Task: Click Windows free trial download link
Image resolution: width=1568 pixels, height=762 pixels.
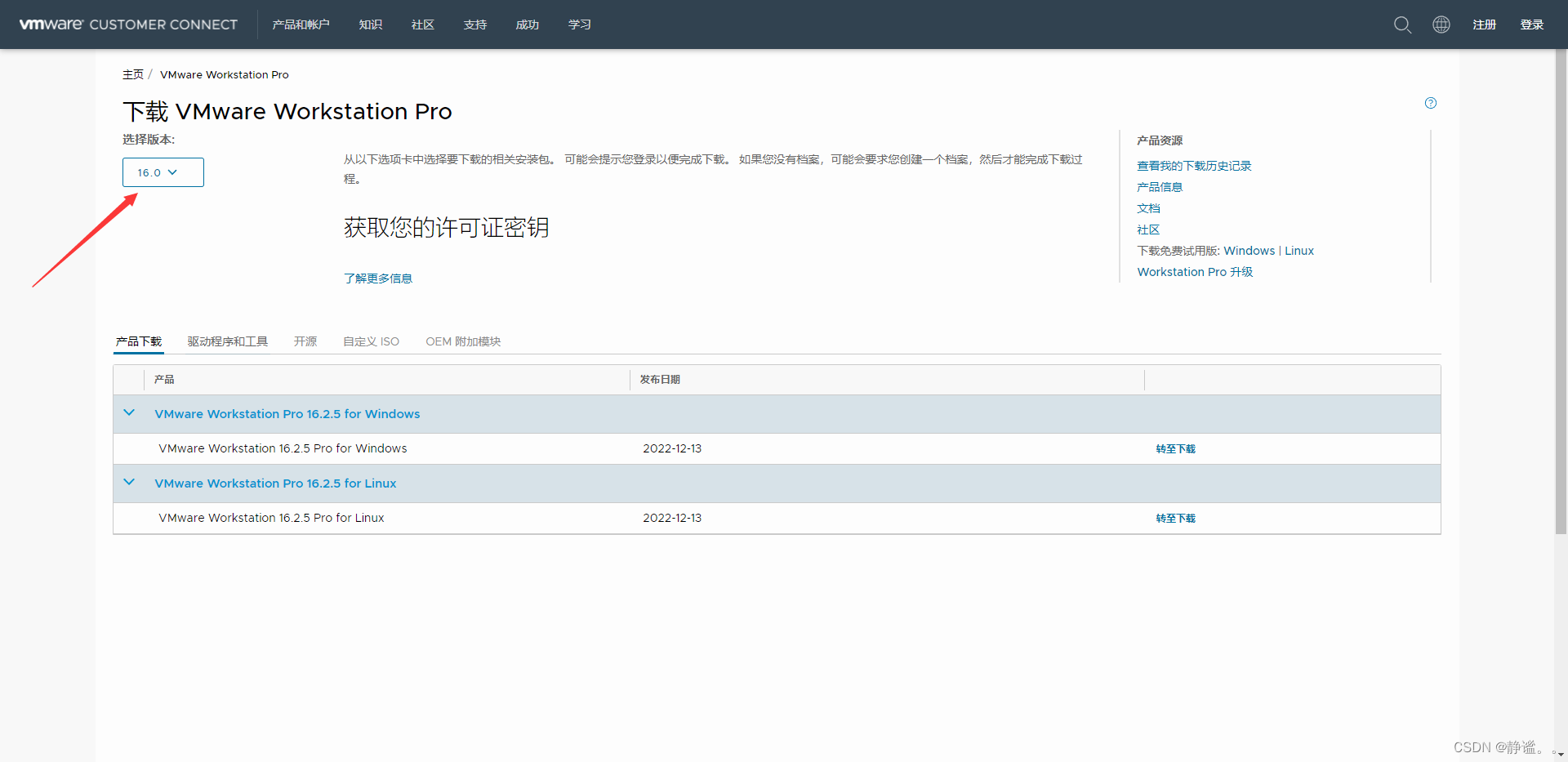Action: click(1249, 251)
